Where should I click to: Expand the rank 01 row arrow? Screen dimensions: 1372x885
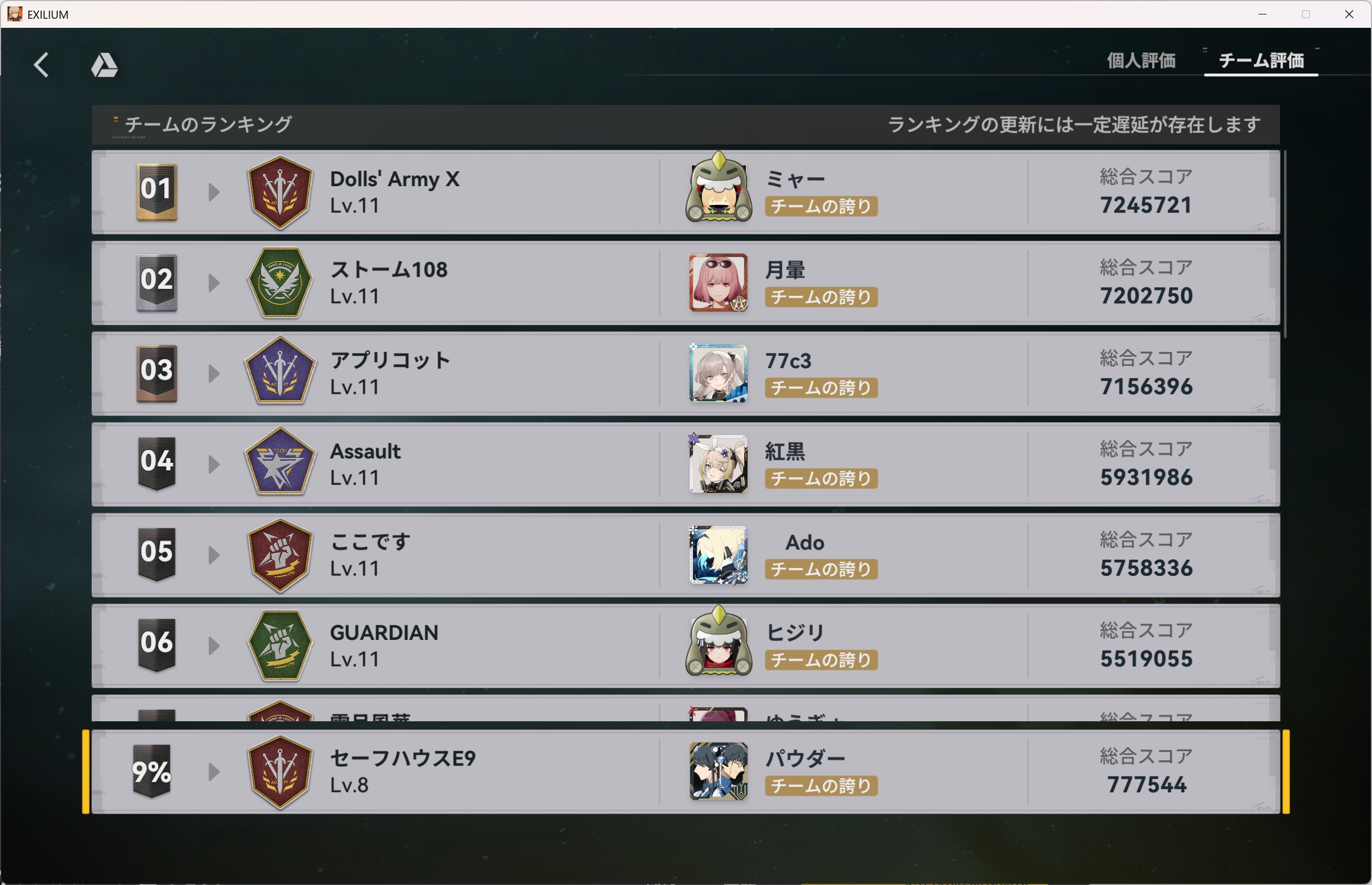[x=214, y=192]
